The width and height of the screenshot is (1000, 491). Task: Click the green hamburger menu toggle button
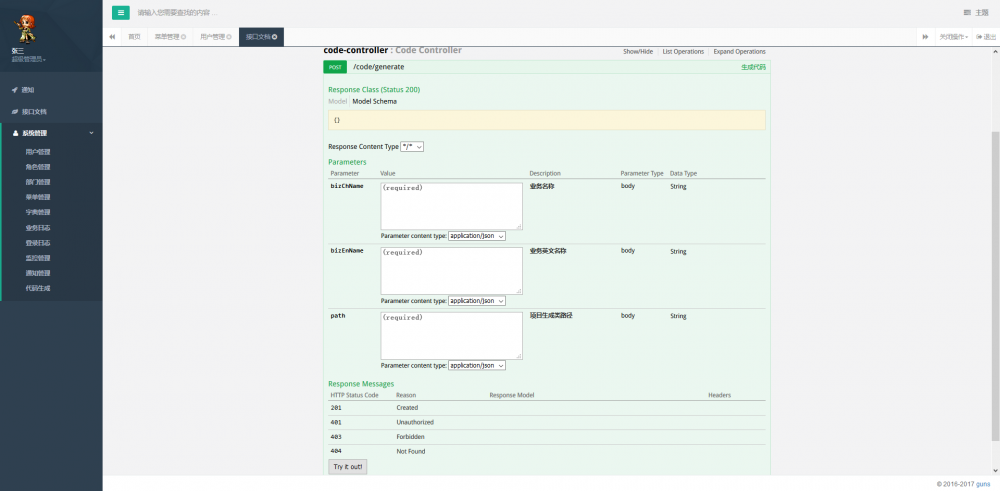(x=120, y=12)
